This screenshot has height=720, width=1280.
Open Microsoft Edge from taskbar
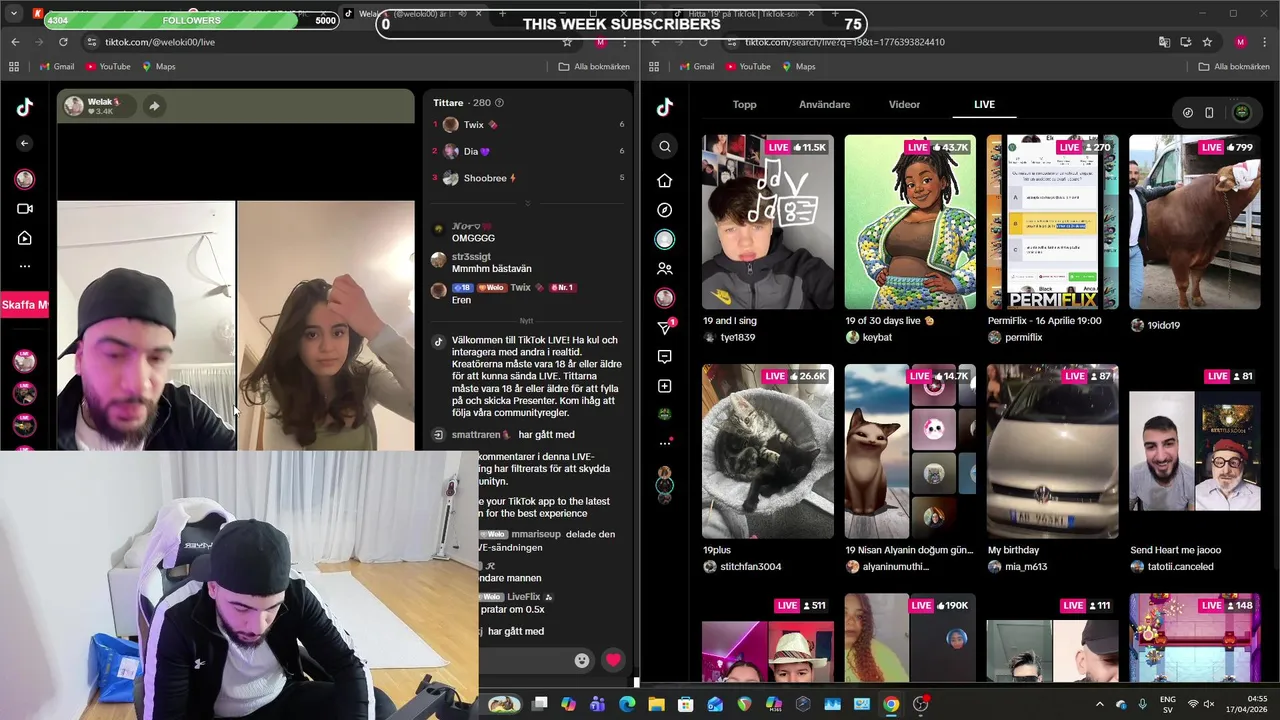tap(627, 704)
